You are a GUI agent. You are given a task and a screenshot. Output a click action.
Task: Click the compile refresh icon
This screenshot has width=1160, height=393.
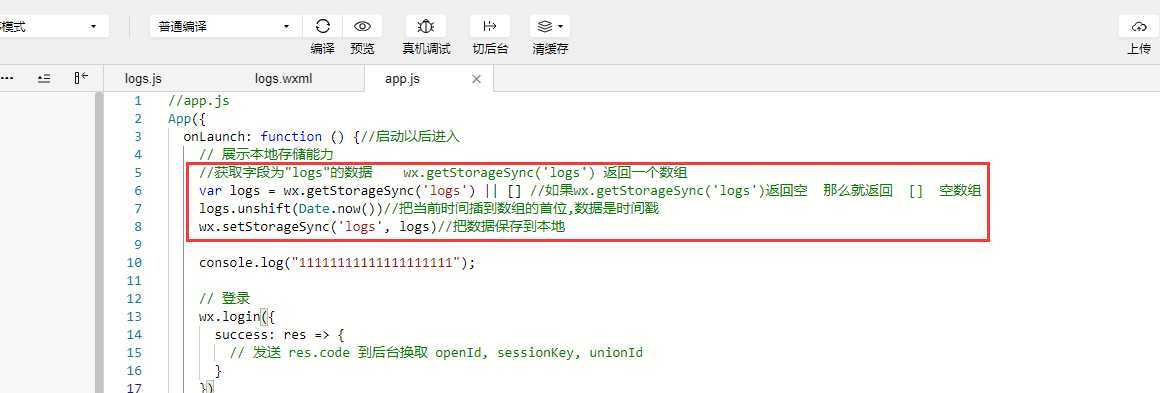pos(322,26)
